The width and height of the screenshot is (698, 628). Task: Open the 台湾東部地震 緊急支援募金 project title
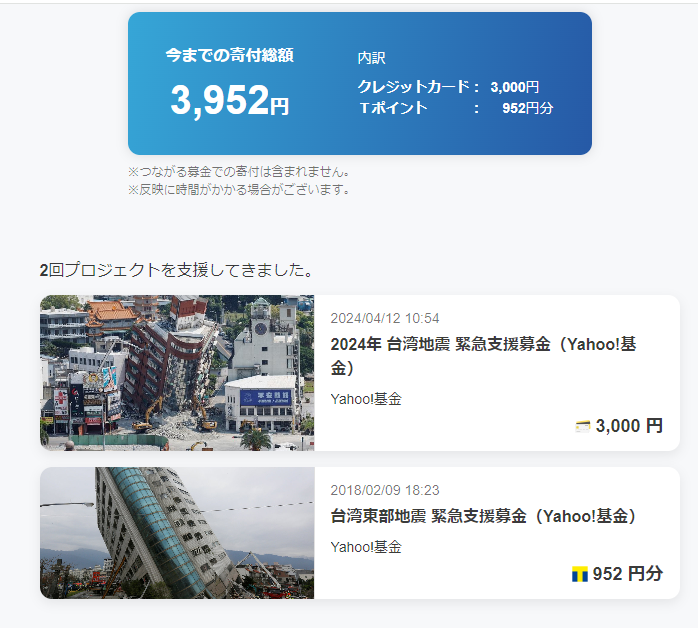[x=483, y=516]
